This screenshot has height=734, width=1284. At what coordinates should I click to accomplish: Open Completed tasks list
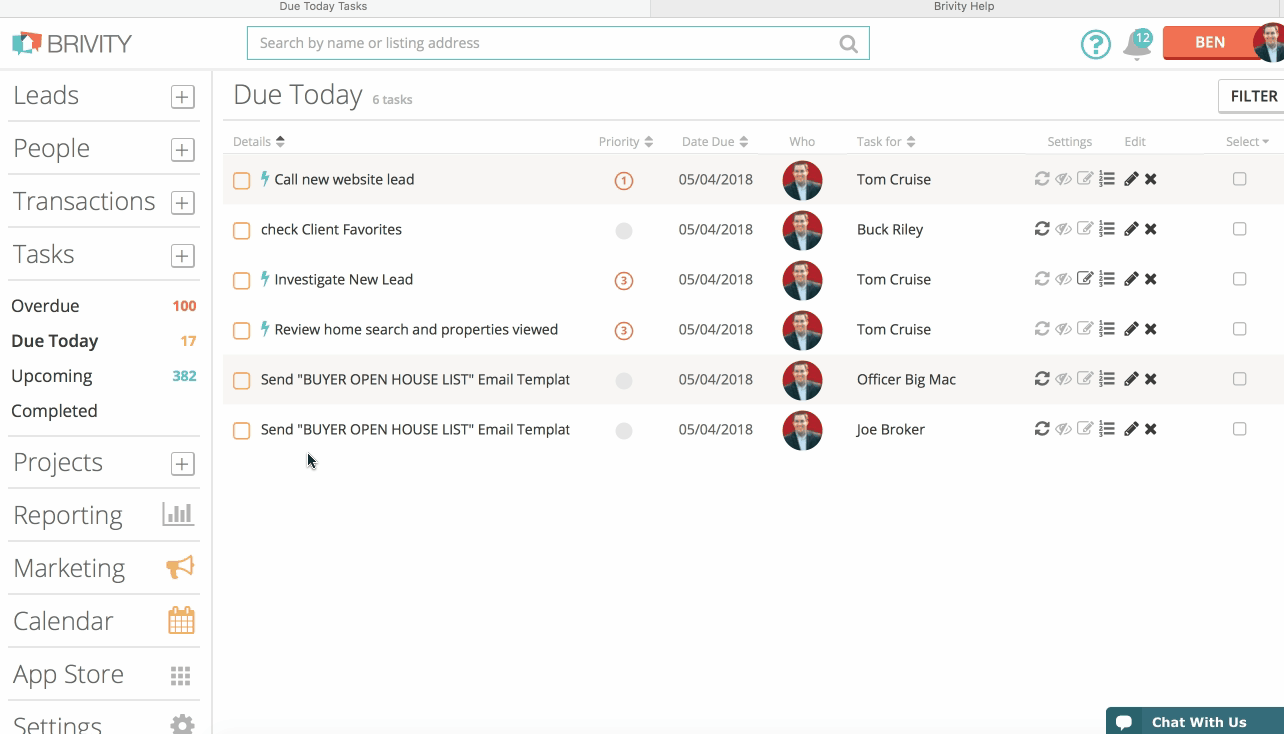pos(54,411)
